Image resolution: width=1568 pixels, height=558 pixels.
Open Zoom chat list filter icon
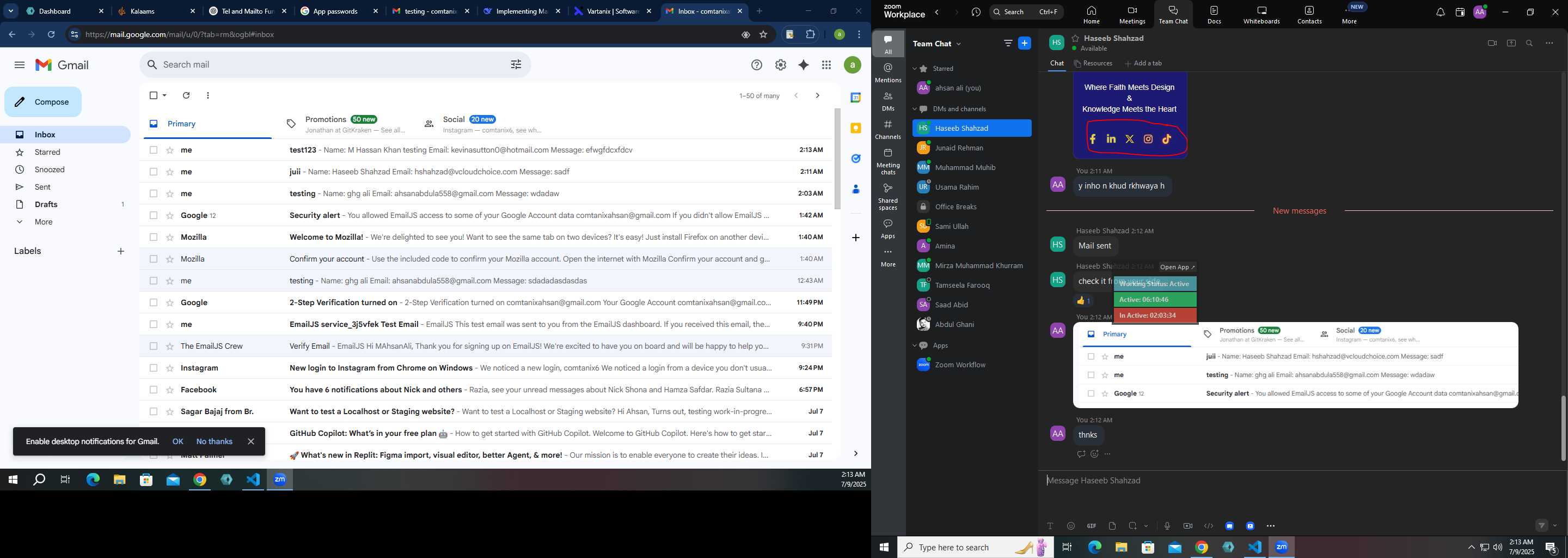pos(1008,43)
